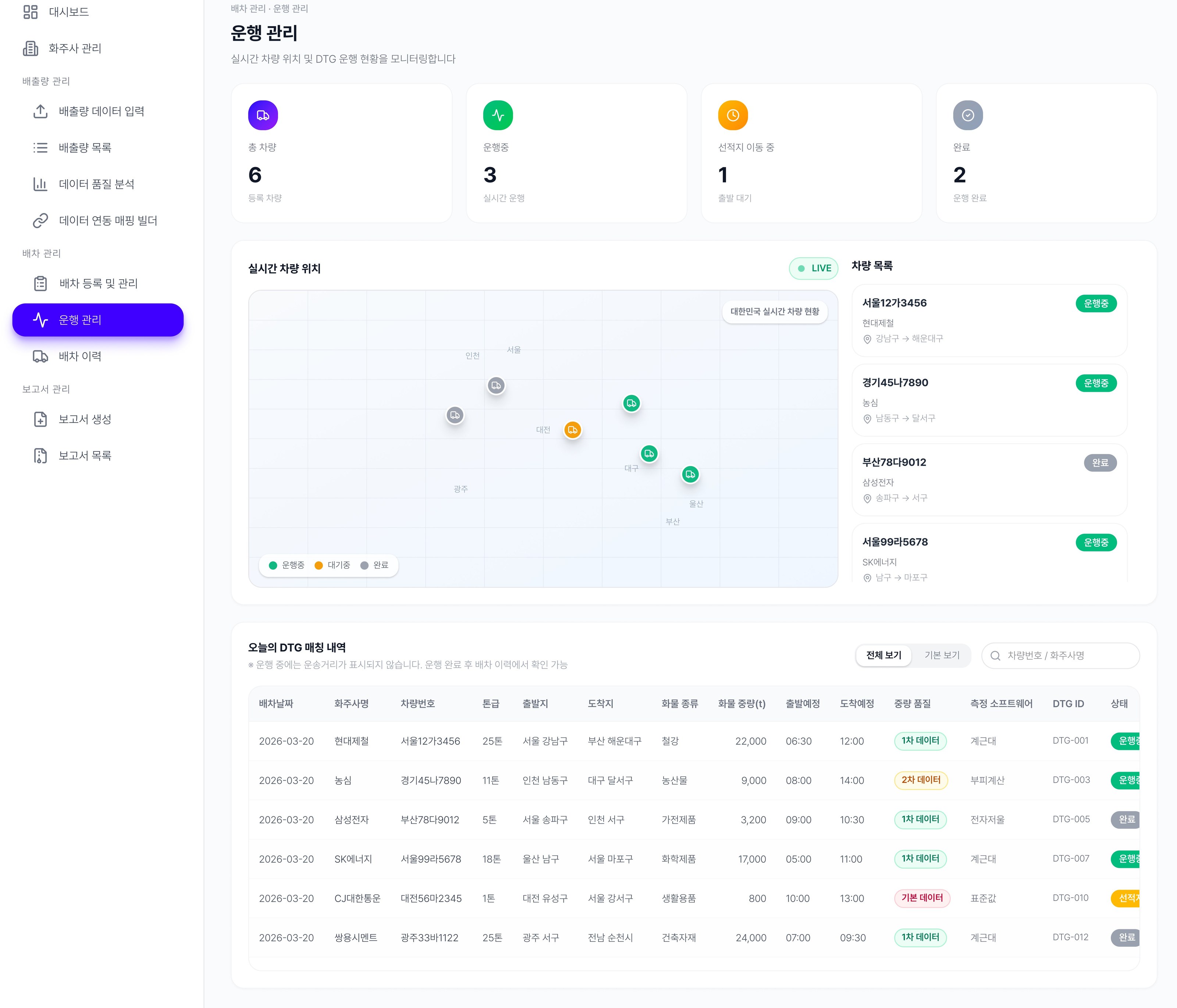1177x1008 pixels.
Task: Click the 데이터 품질 분석 chart icon
Action: (40, 184)
